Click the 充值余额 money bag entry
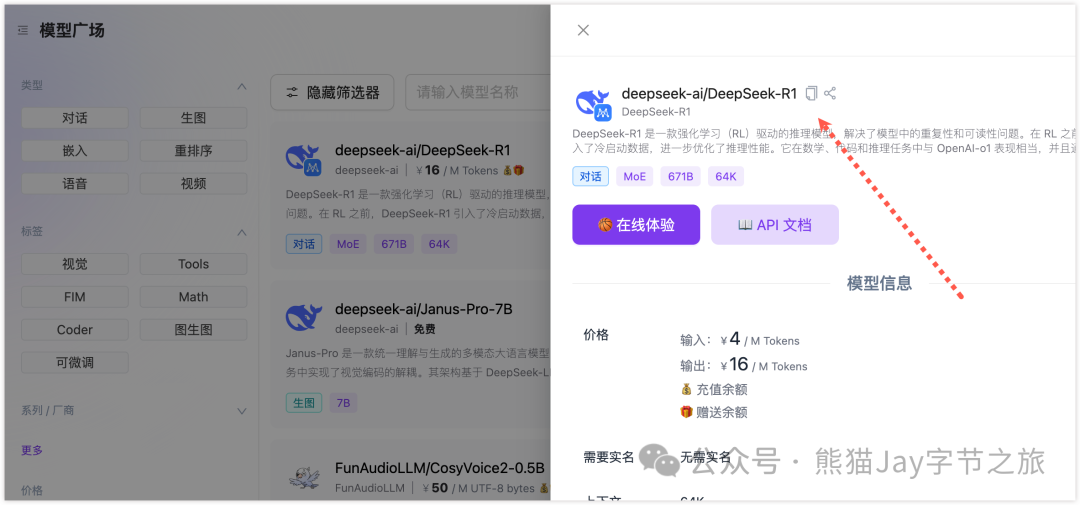The height and width of the screenshot is (505, 1080). point(714,389)
